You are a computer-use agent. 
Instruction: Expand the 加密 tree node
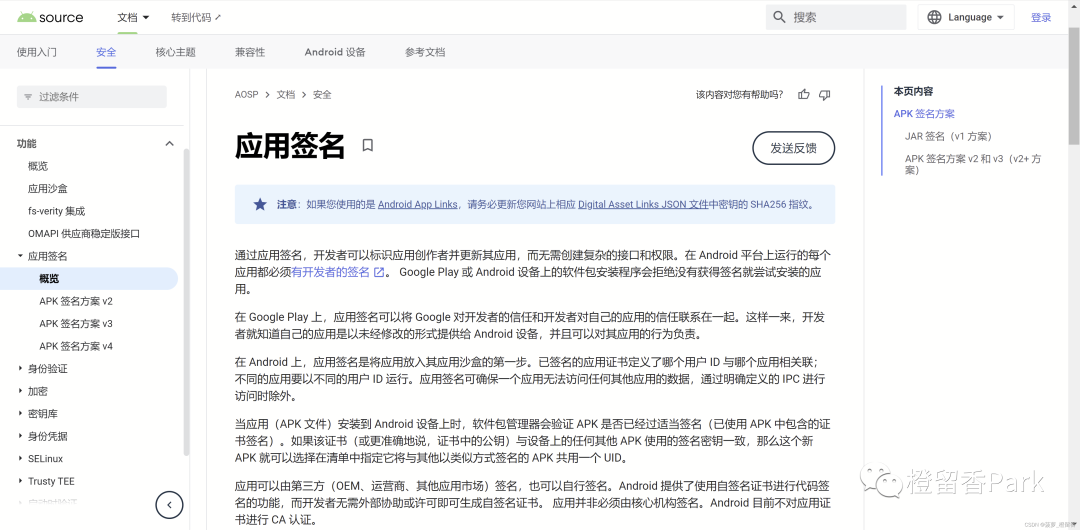point(21,391)
